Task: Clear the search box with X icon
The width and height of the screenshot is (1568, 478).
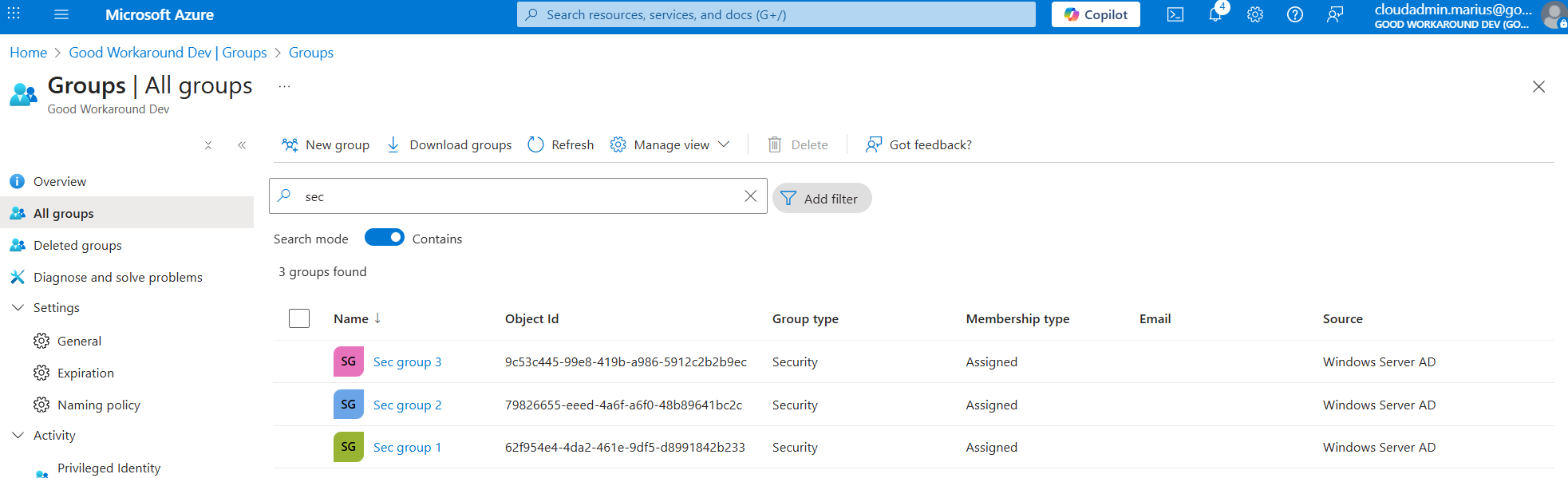Action: tap(750, 196)
